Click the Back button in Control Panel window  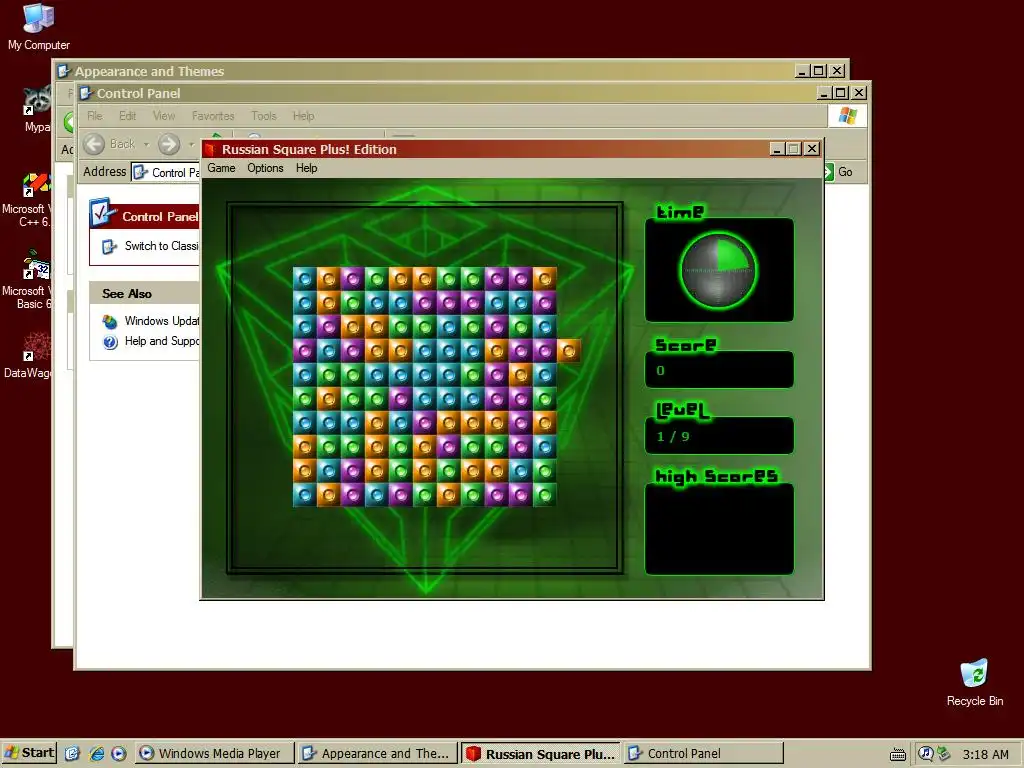click(x=110, y=144)
